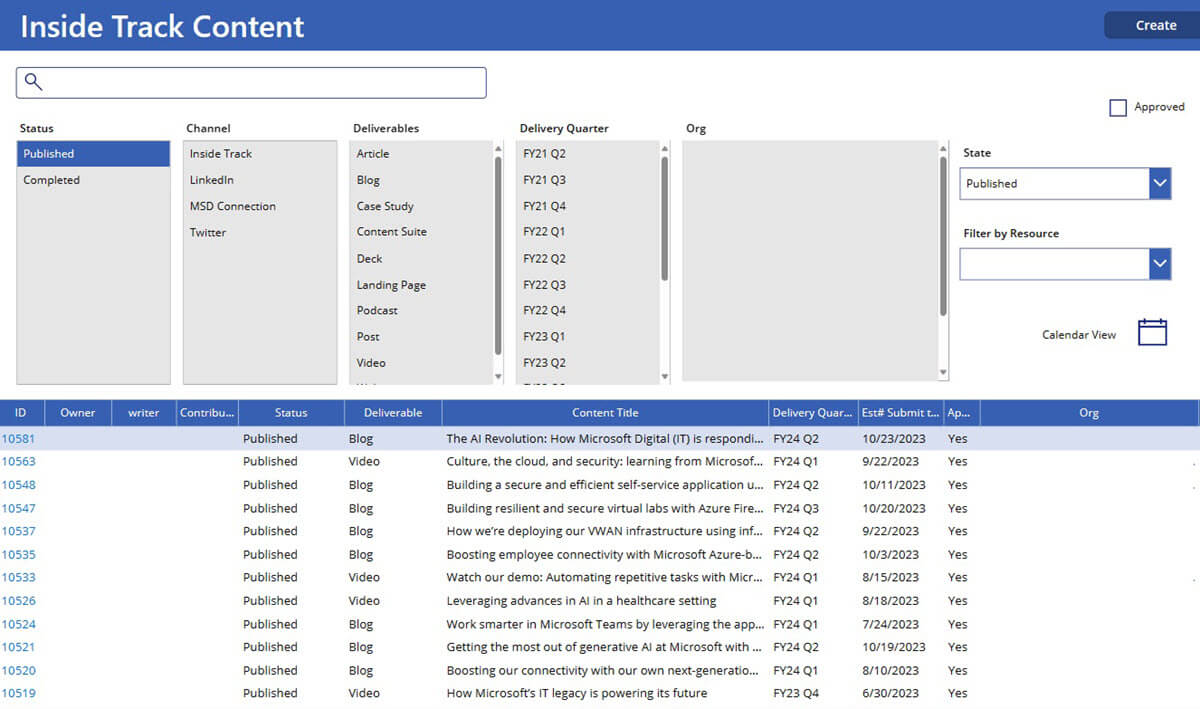Viewport: 1200px width, 709px height.
Task: Click the Content Title column header
Action: pyautogui.click(x=605, y=413)
